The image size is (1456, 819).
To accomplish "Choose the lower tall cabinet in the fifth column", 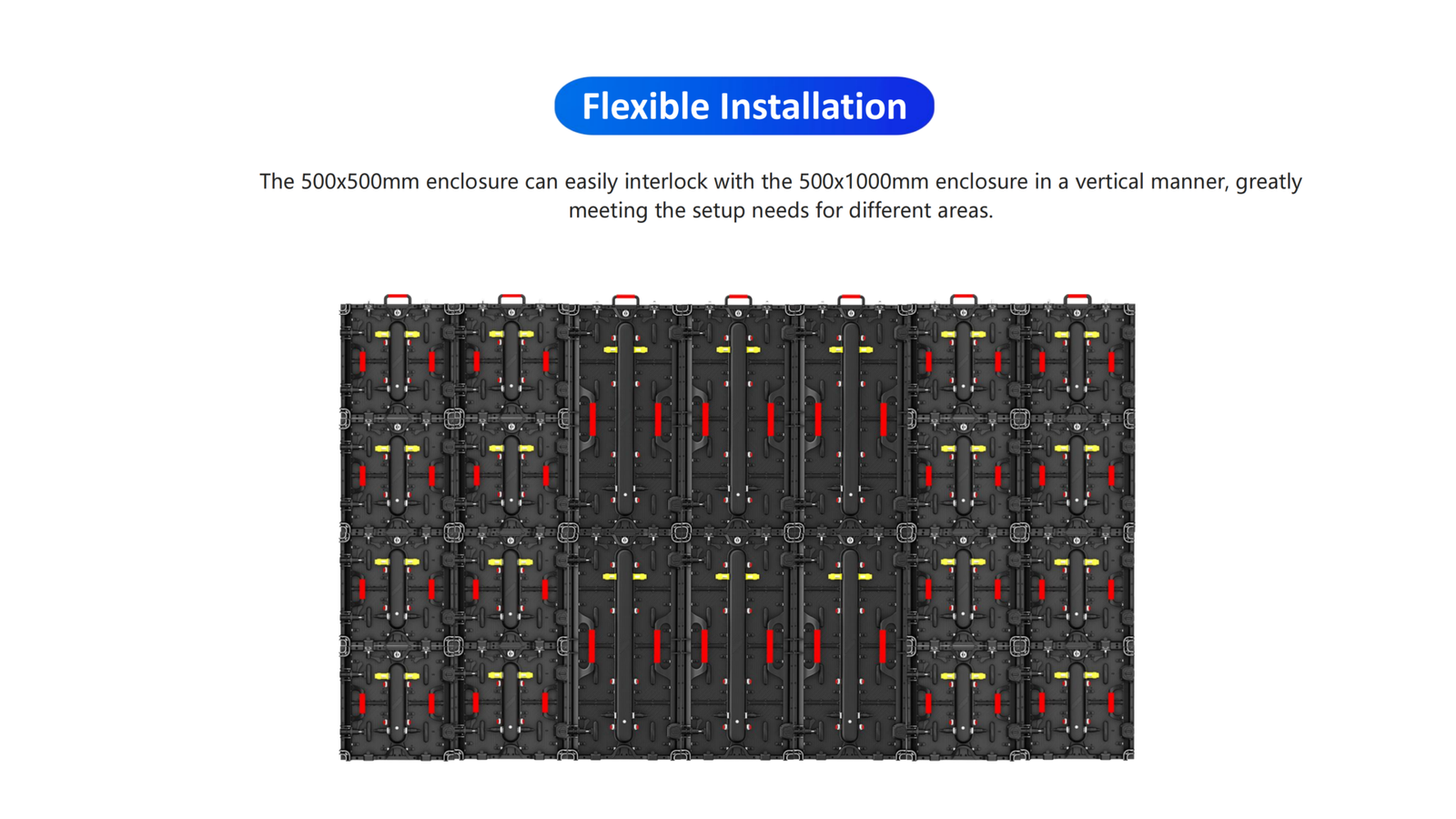I will point(851,644).
